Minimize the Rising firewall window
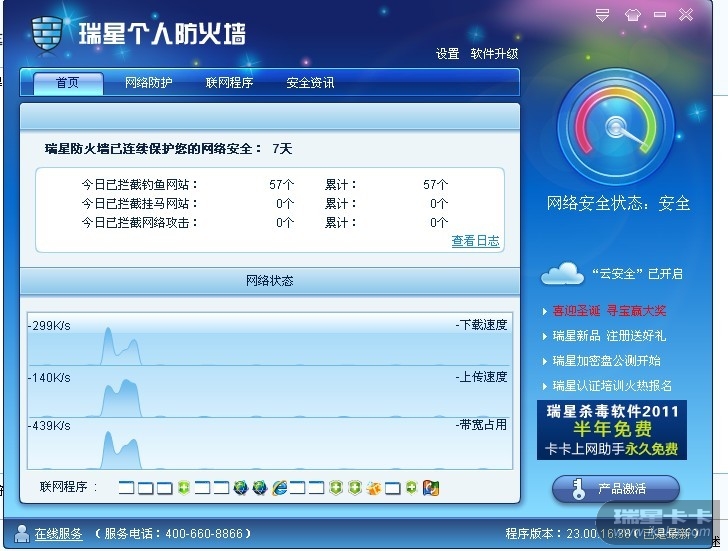728x551 pixels. click(660, 15)
